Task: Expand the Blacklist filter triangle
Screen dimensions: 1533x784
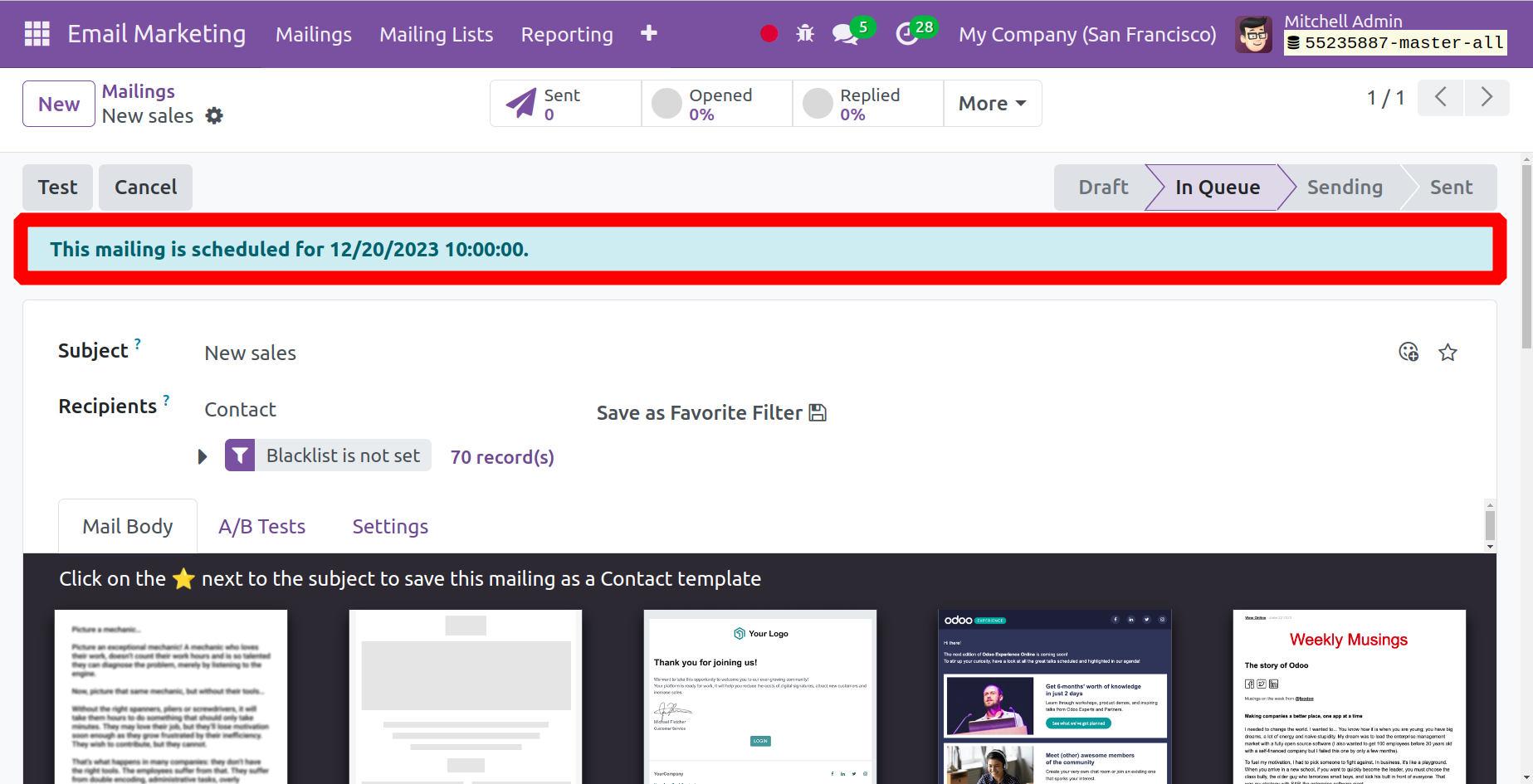Action: 203,456
